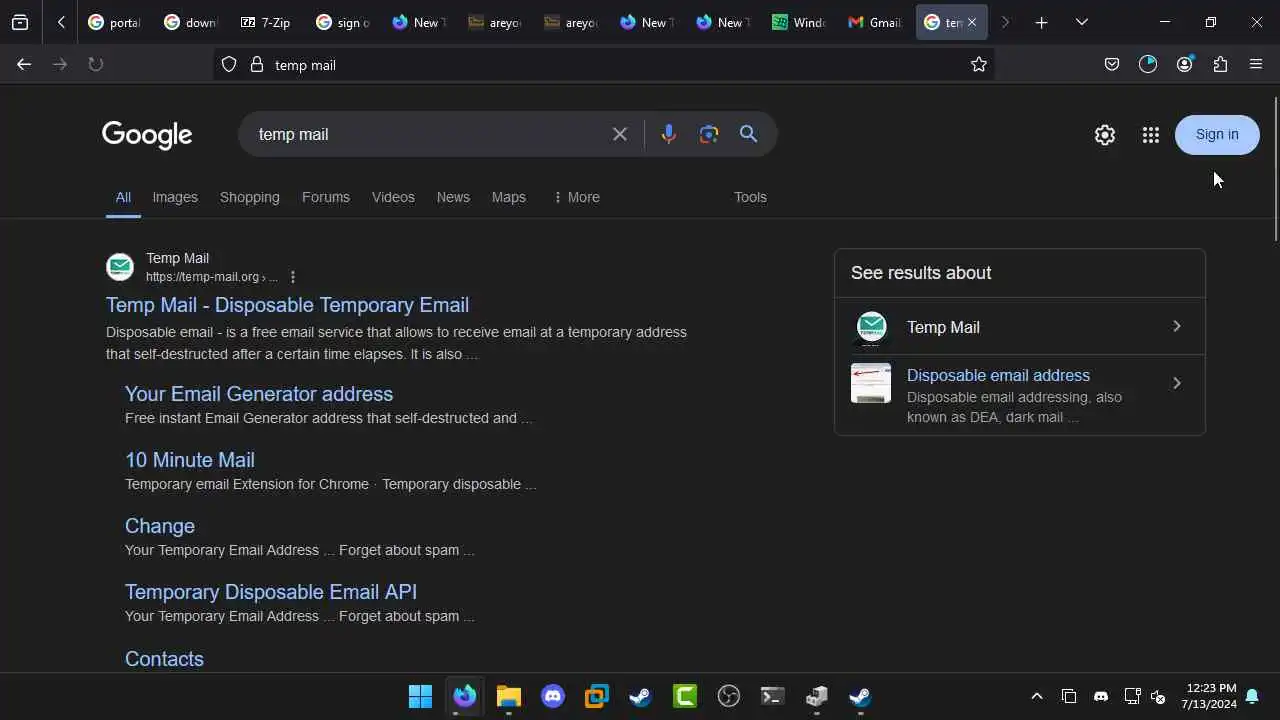Open Your Email Generator address link

(259, 394)
